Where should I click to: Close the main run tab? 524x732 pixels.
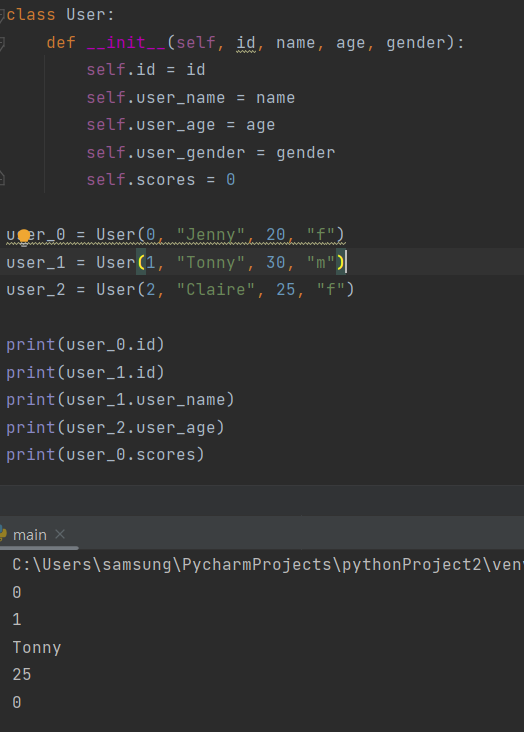[60, 534]
